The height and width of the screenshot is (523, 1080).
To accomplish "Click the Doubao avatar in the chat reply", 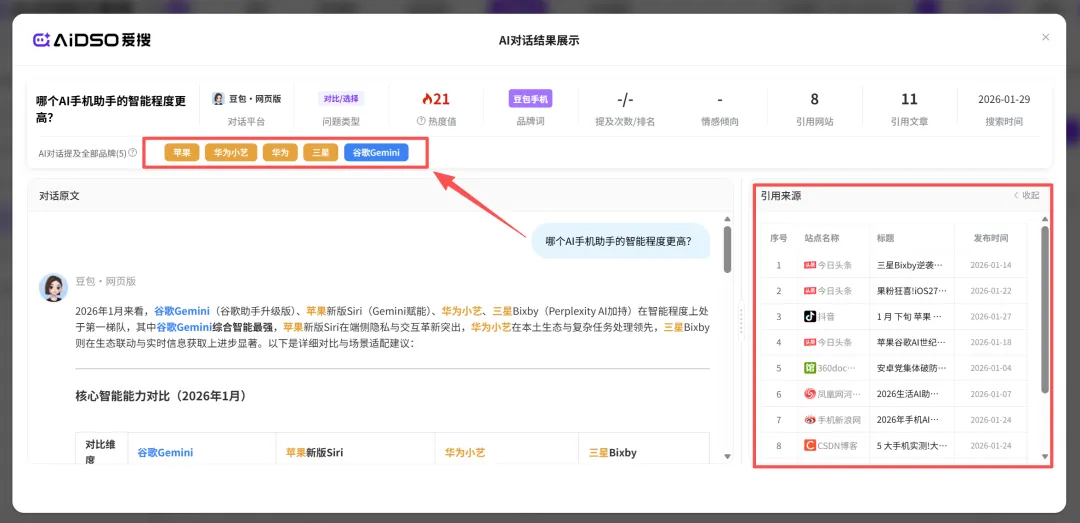I will click(x=52, y=288).
